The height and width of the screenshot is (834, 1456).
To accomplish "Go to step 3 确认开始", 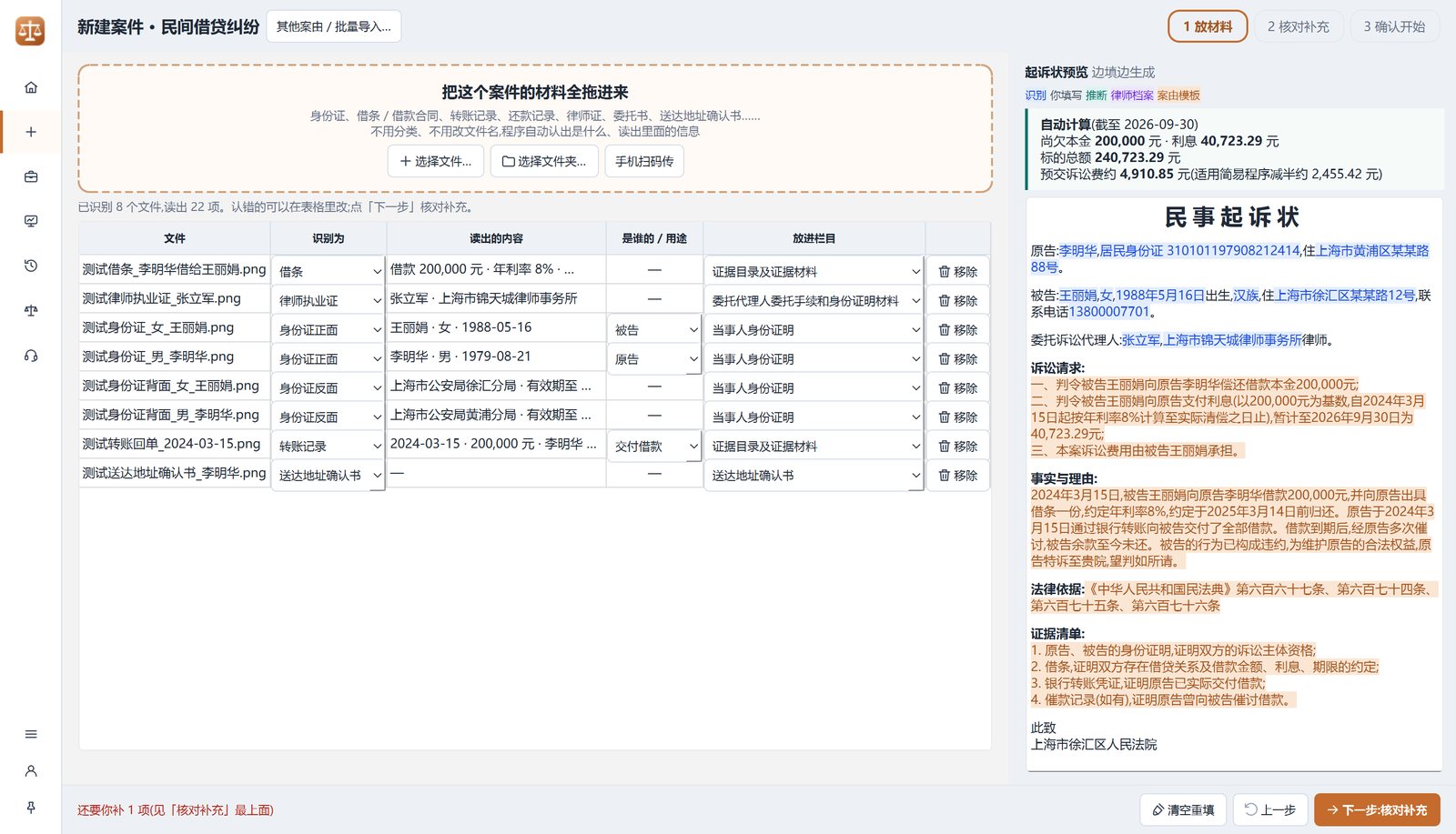I will [1394, 26].
